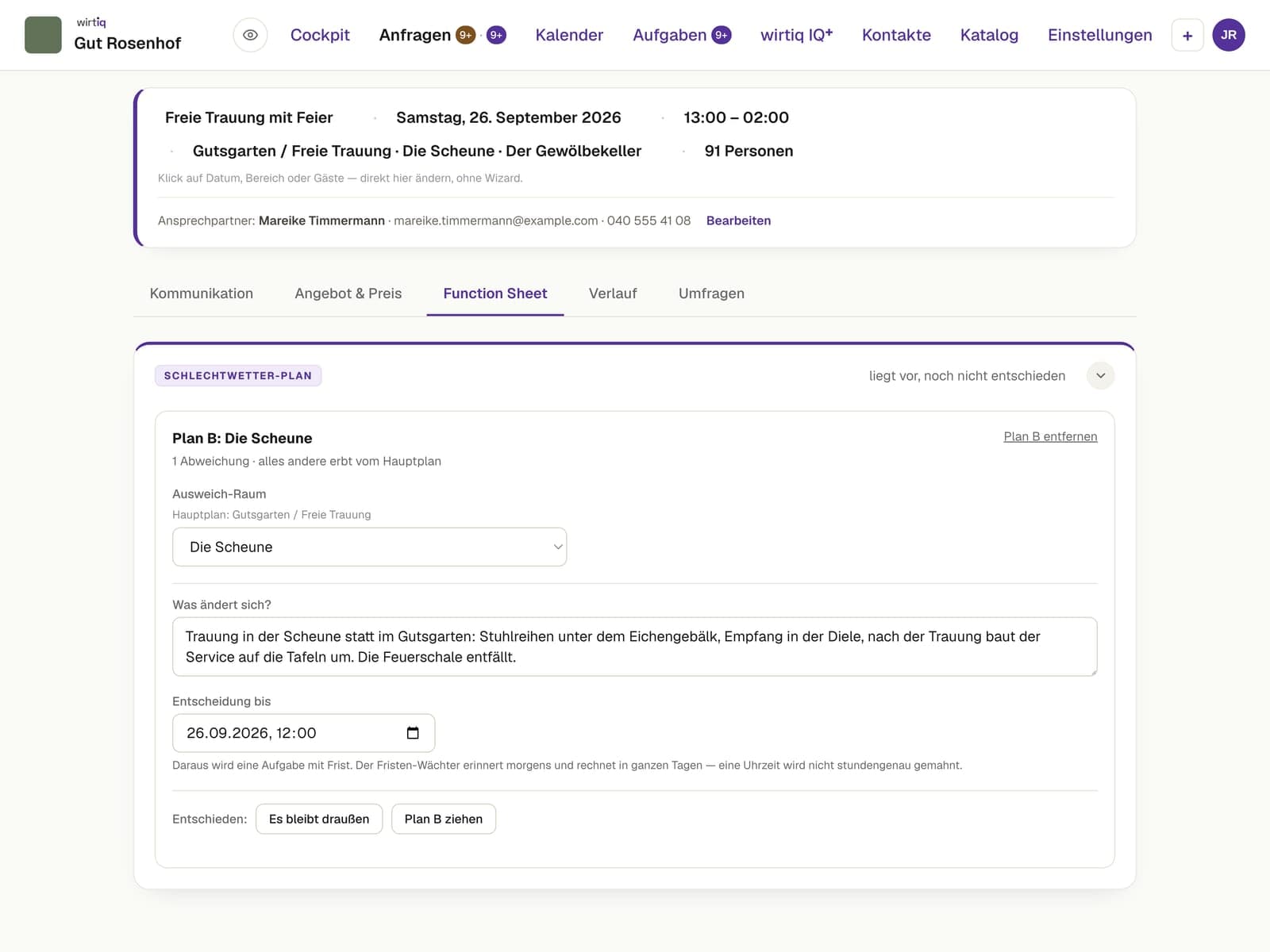Open Kontakte in navigation
Screen dimensions: 1270x952
[896, 35]
